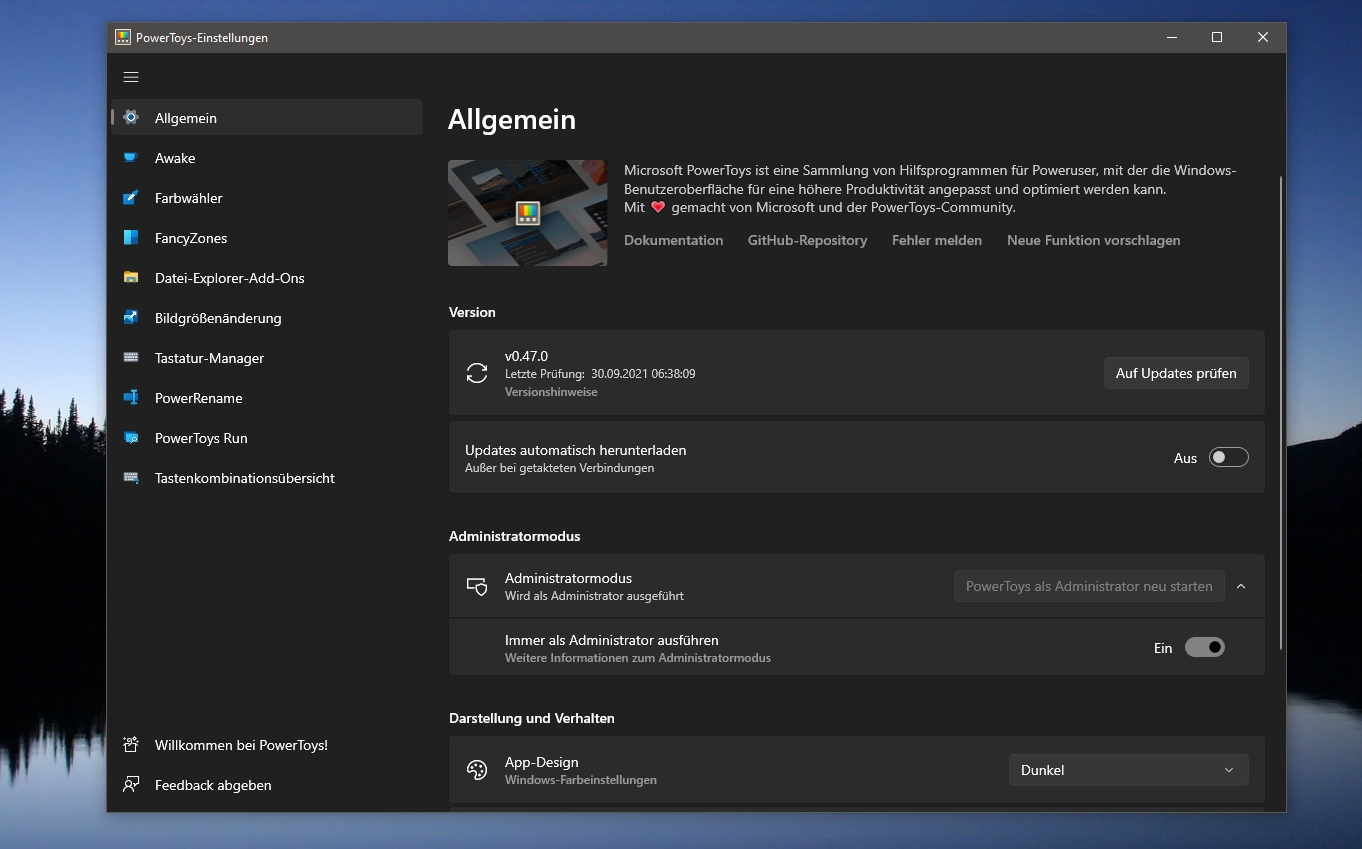Click the PowerToys Run icon

(131, 437)
